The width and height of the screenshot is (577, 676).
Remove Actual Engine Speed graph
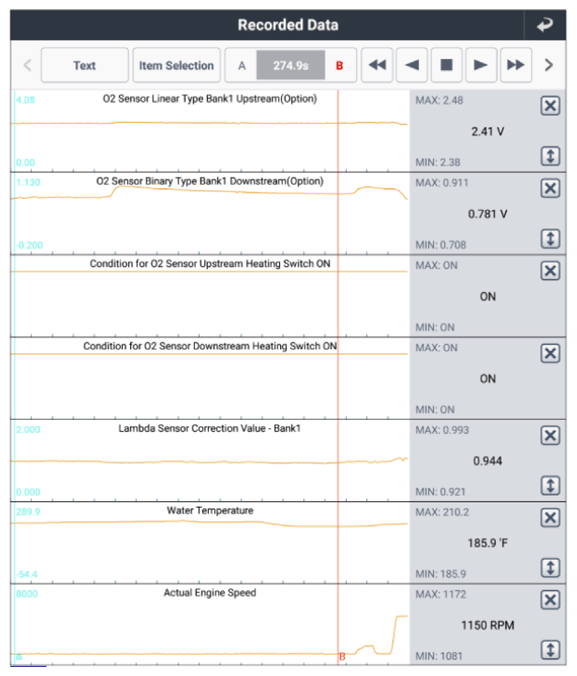tap(550, 600)
